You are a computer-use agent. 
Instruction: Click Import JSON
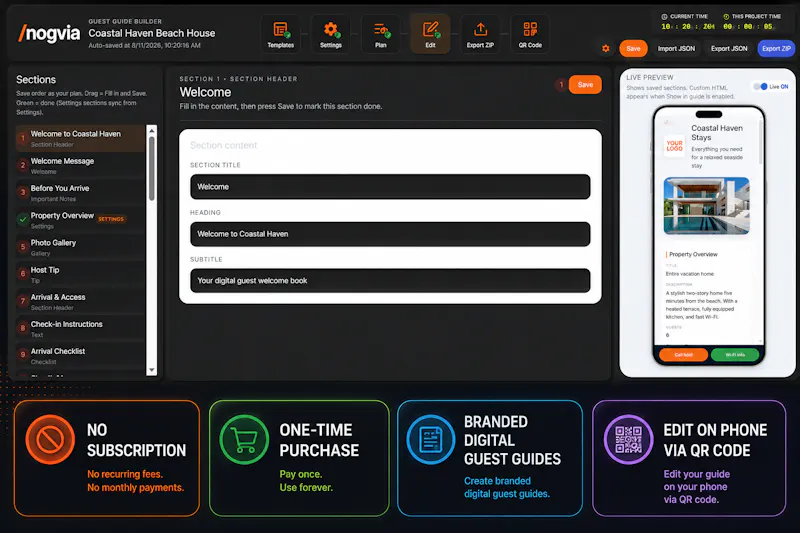(676, 48)
